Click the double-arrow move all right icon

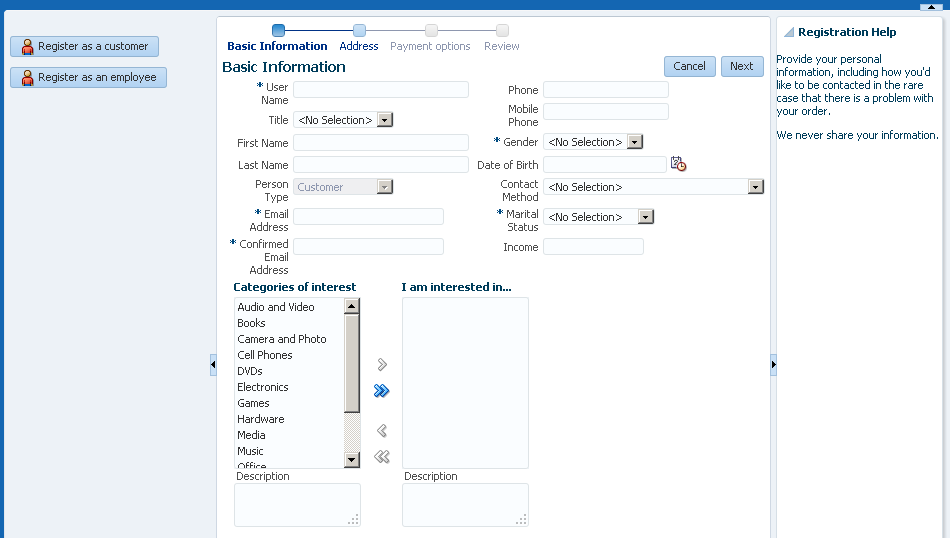coord(382,391)
